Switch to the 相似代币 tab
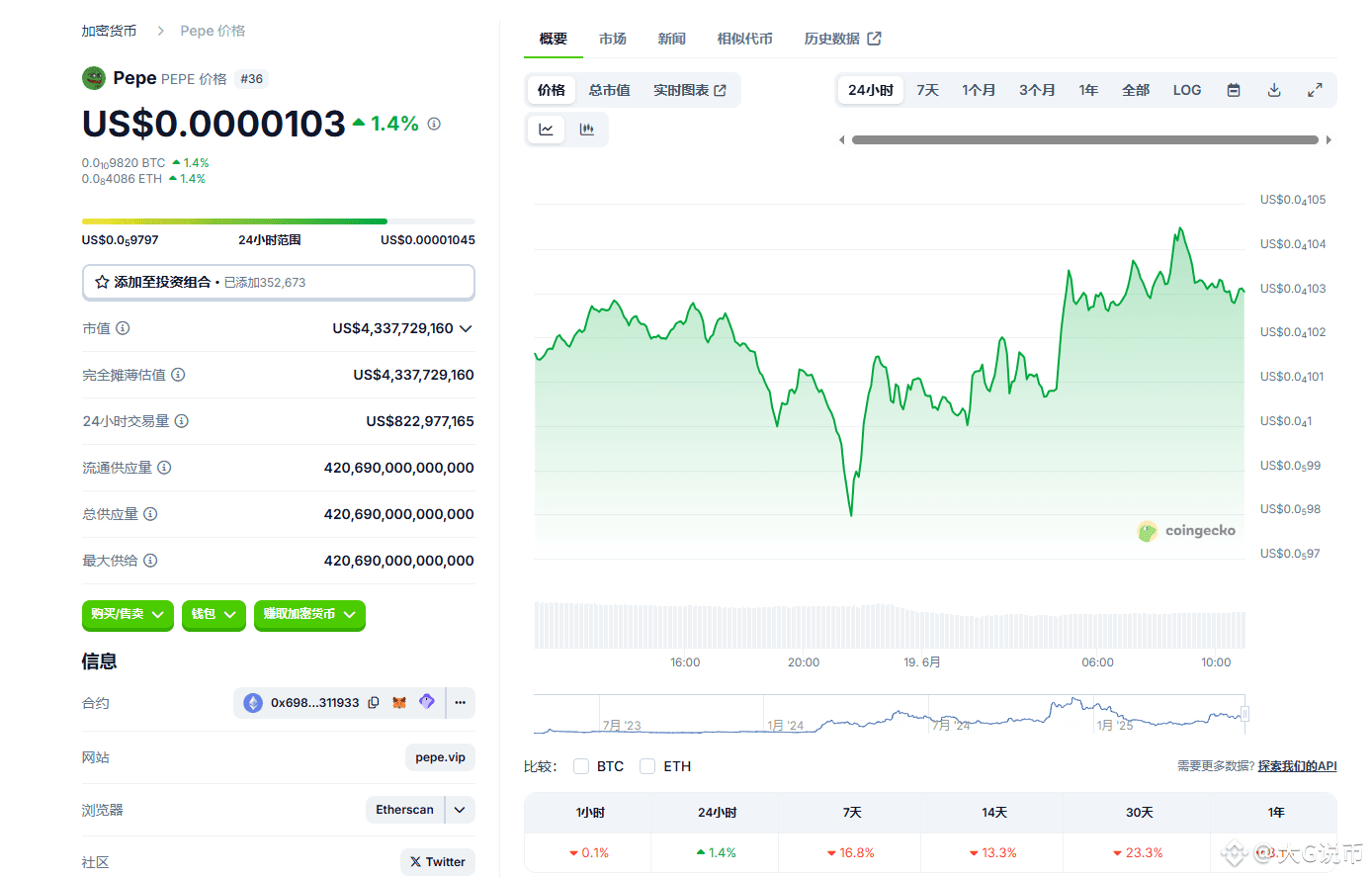Image resolution: width=1372 pixels, height=878 pixels. coord(745,39)
